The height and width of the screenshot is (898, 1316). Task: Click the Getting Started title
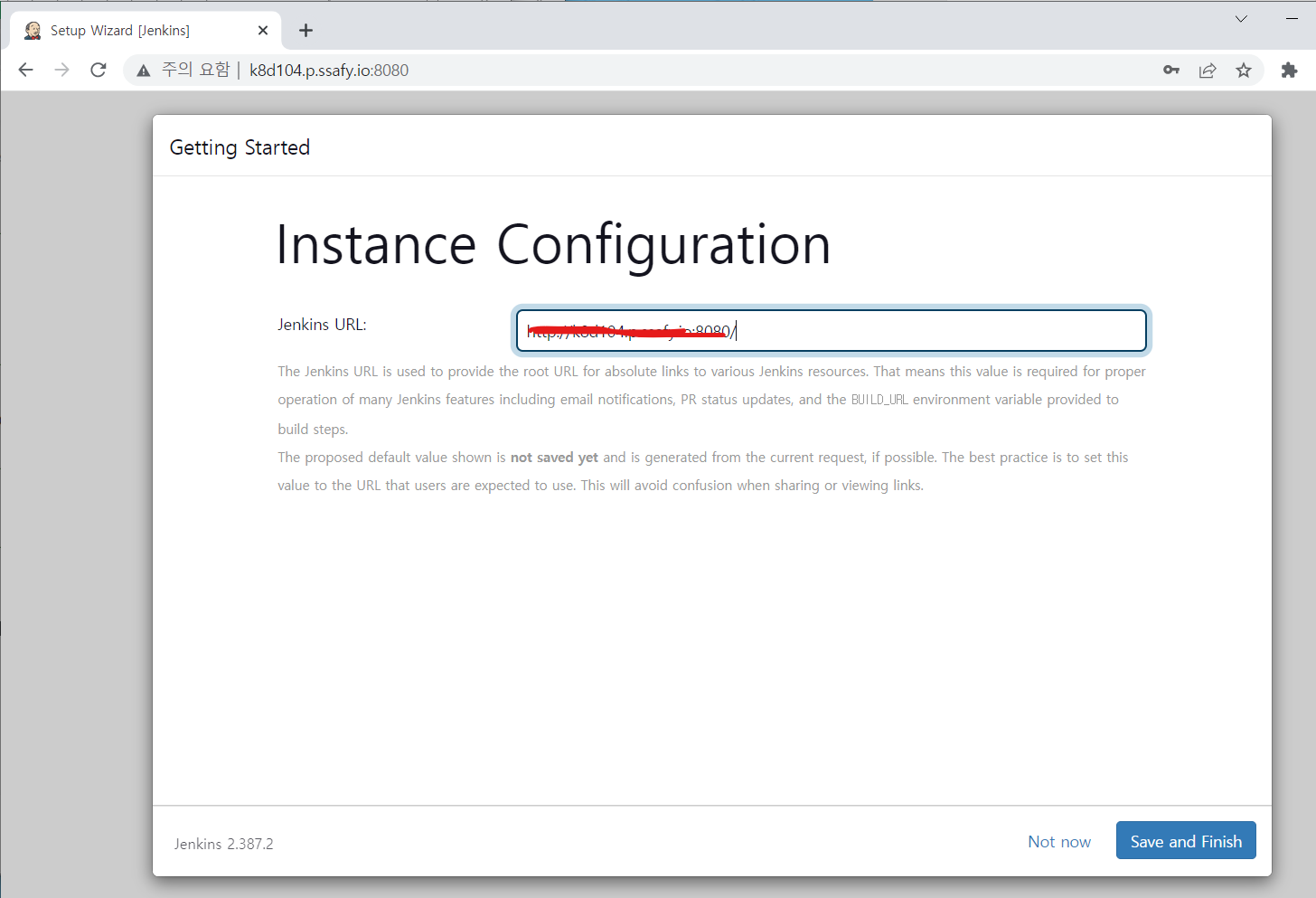(240, 147)
